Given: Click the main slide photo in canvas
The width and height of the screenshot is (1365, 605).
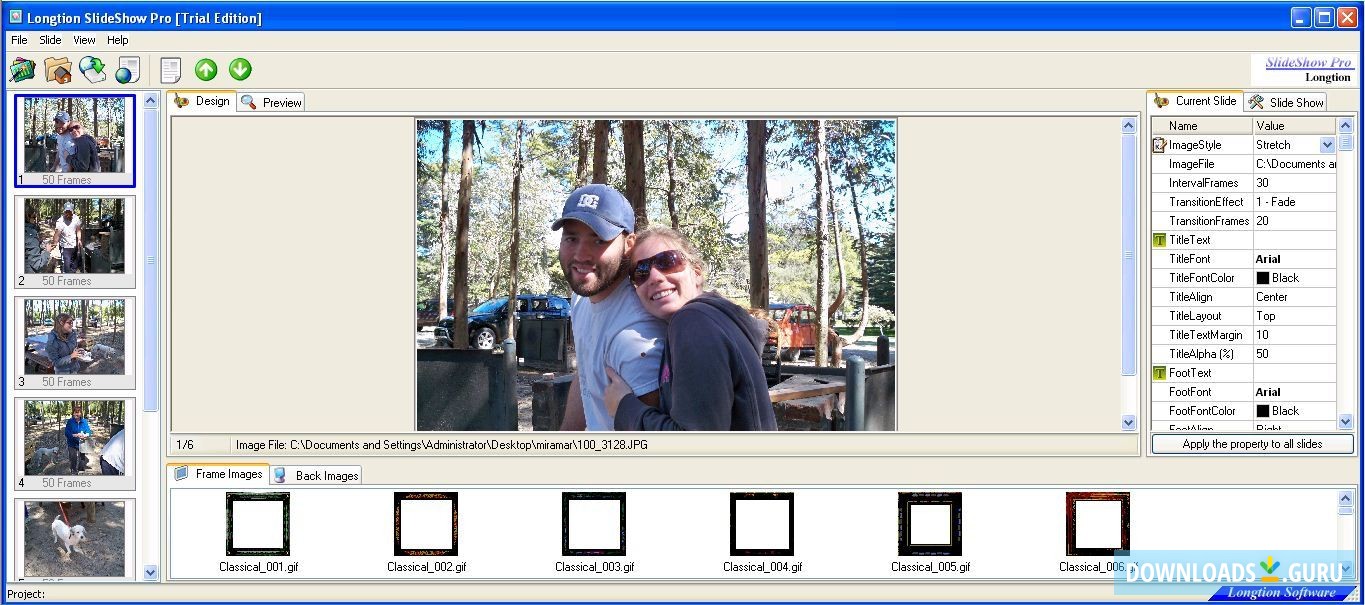Looking at the screenshot, I should tap(656, 275).
